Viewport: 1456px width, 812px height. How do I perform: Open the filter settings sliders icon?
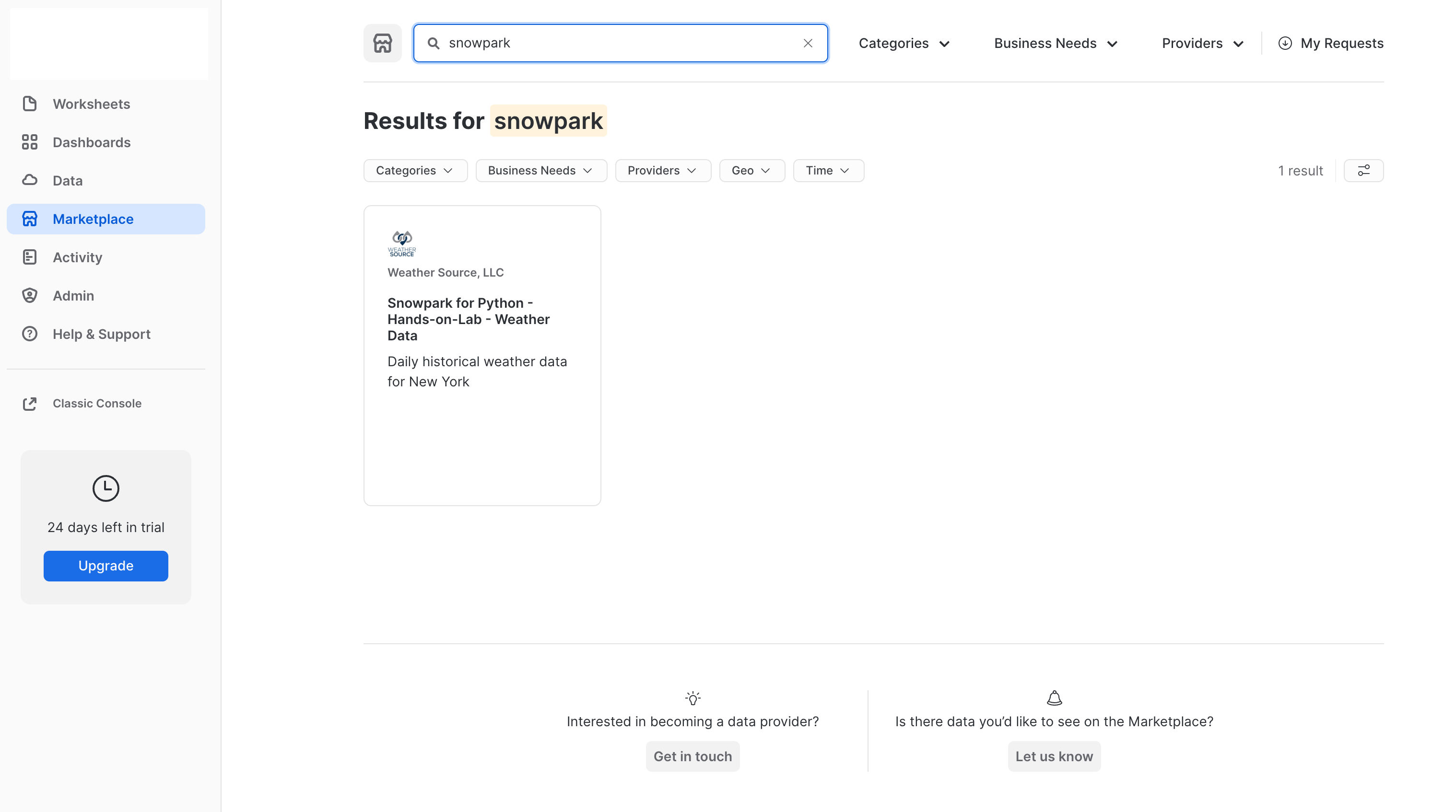1363,171
